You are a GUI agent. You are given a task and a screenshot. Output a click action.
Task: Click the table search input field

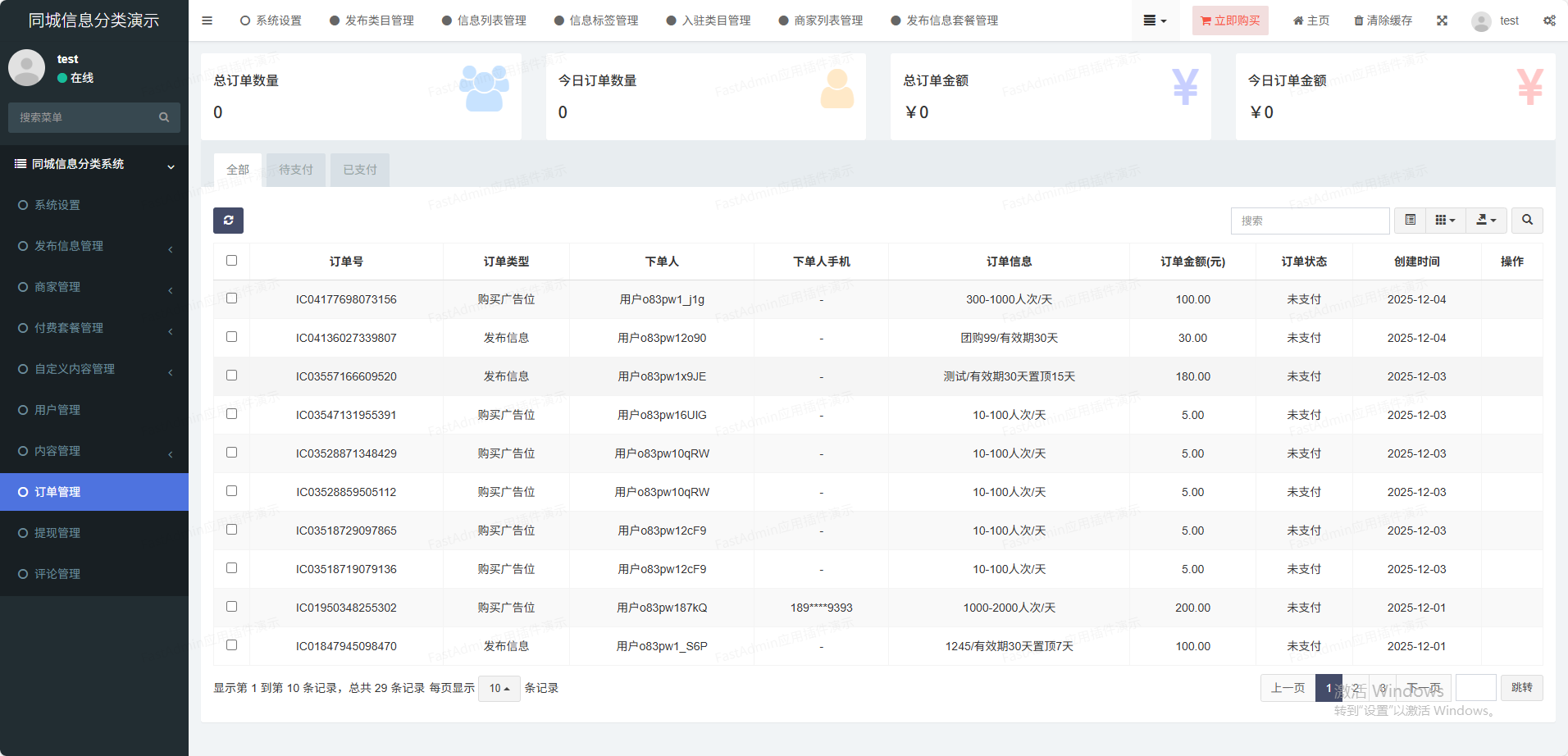click(x=1309, y=221)
